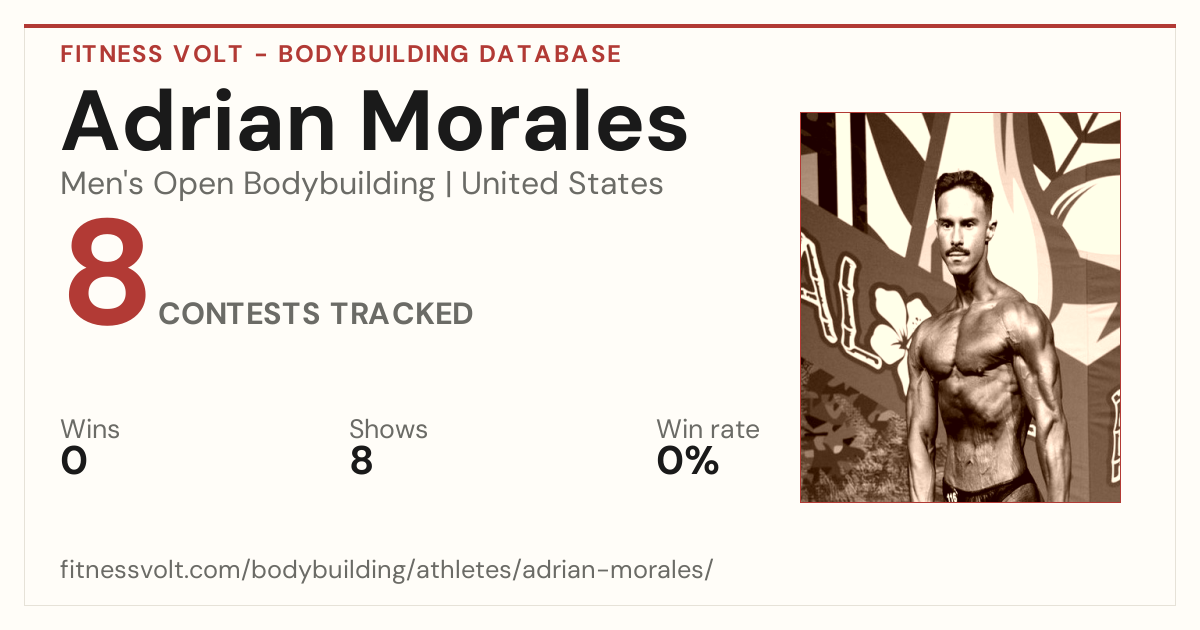The width and height of the screenshot is (1200, 630).
Task: Click the shows value "8"
Action: click(x=361, y=461)
